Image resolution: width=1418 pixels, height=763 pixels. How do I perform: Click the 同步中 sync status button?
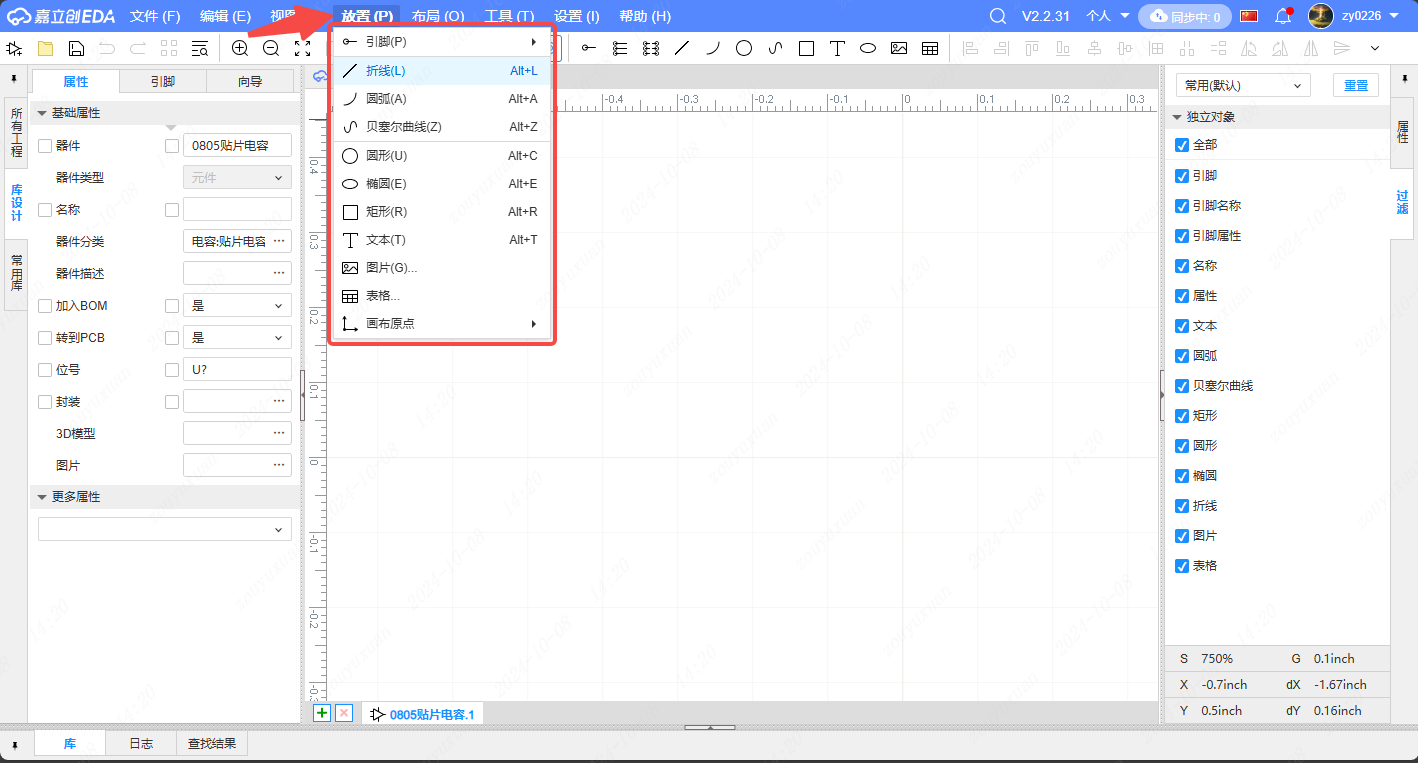coord(1185,16)
